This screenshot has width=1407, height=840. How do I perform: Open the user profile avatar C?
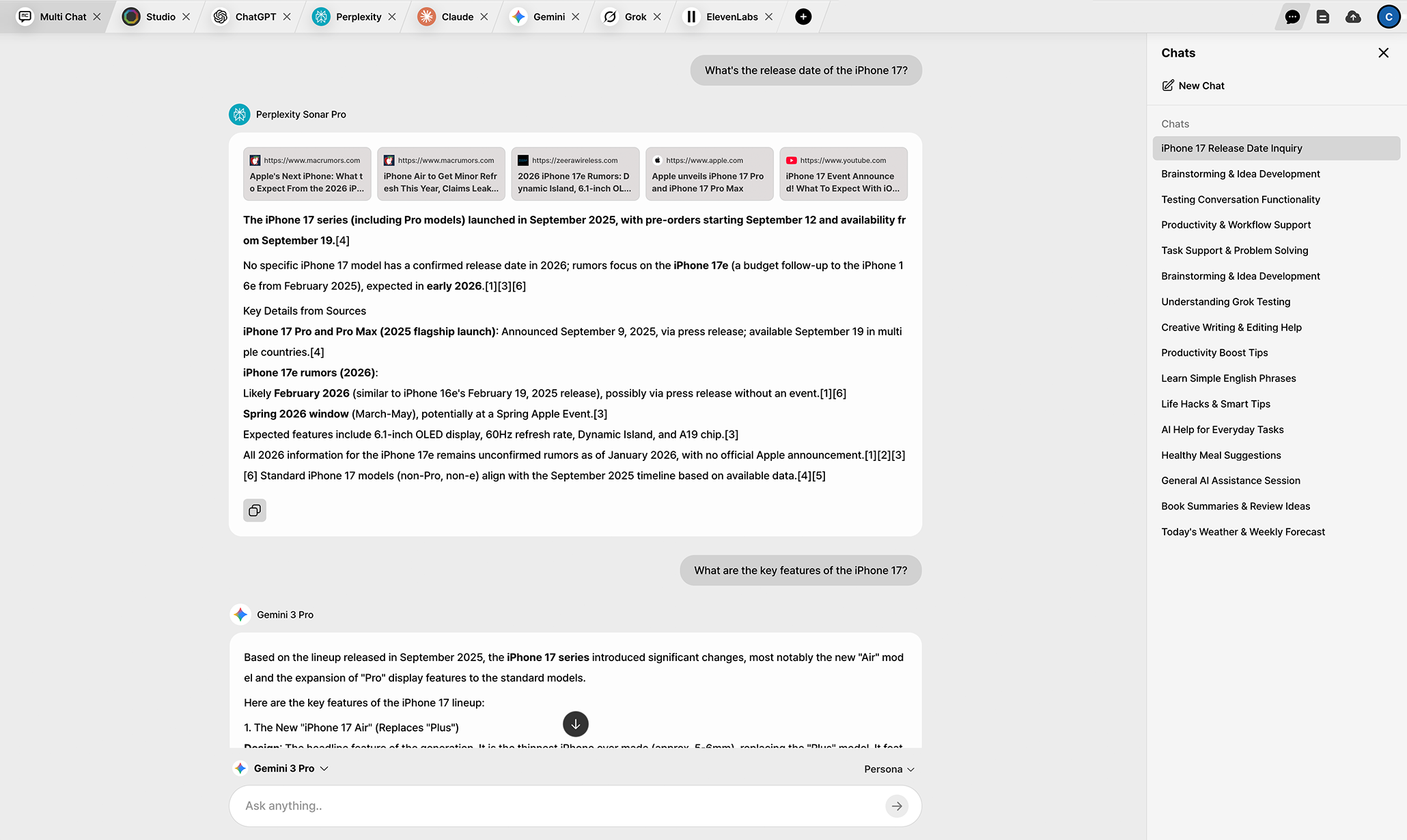[1388, 17]
